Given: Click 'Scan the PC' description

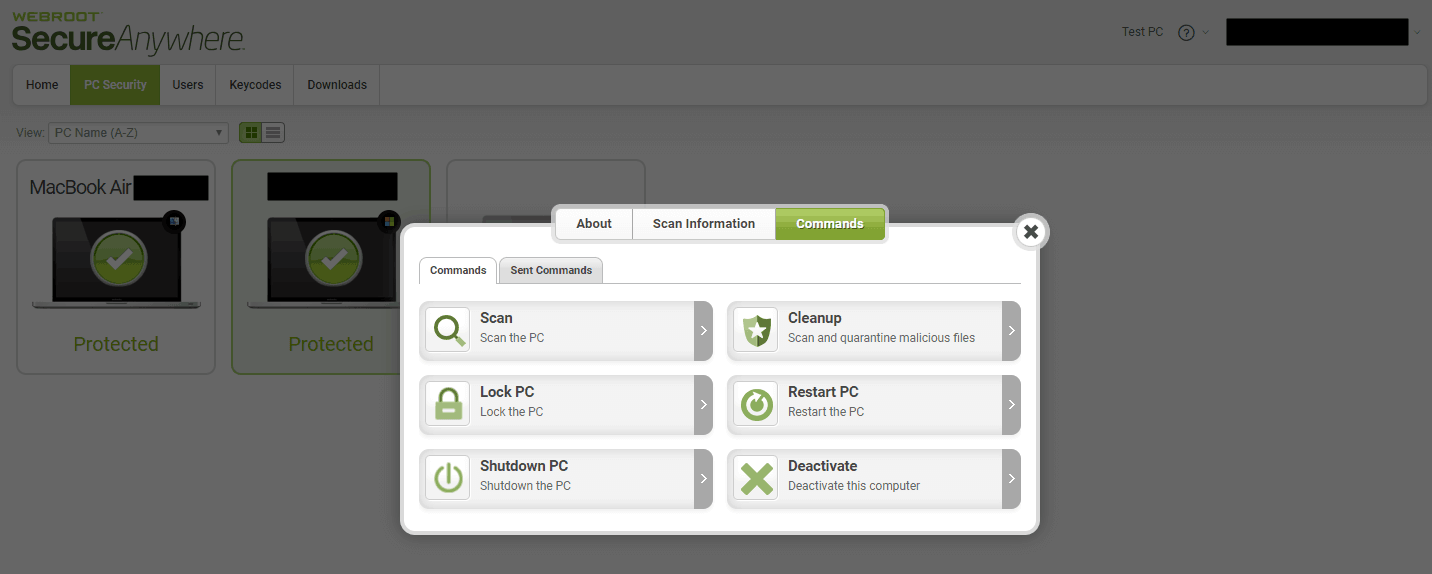Looking at the screenshot, I should point(512,338).
